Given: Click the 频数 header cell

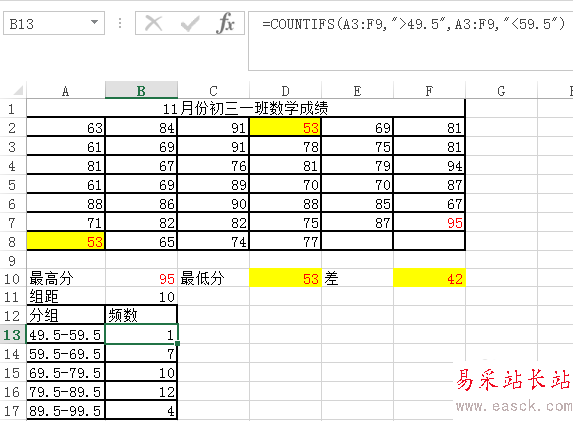Looking at the screenshot, I should 141,315.
